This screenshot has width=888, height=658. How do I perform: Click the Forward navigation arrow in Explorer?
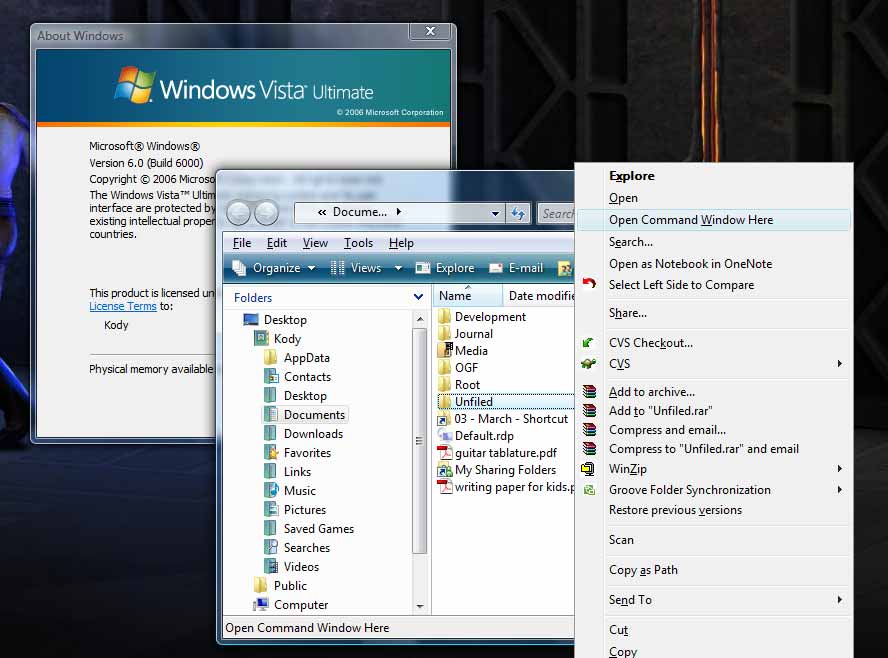click(x=266, y=213)
